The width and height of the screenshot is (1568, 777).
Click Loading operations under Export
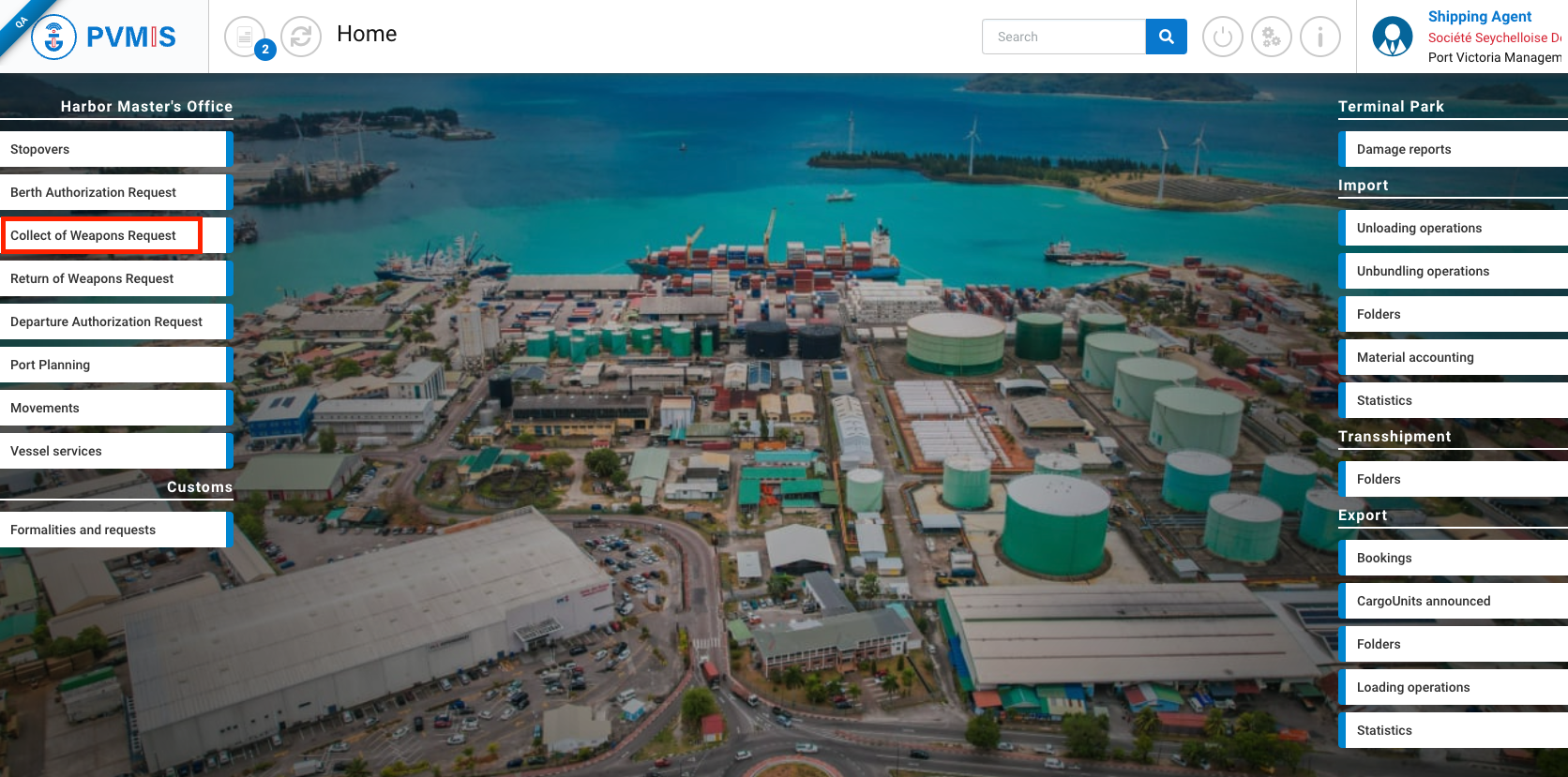pyautogui.click(x=1452, y=687)
